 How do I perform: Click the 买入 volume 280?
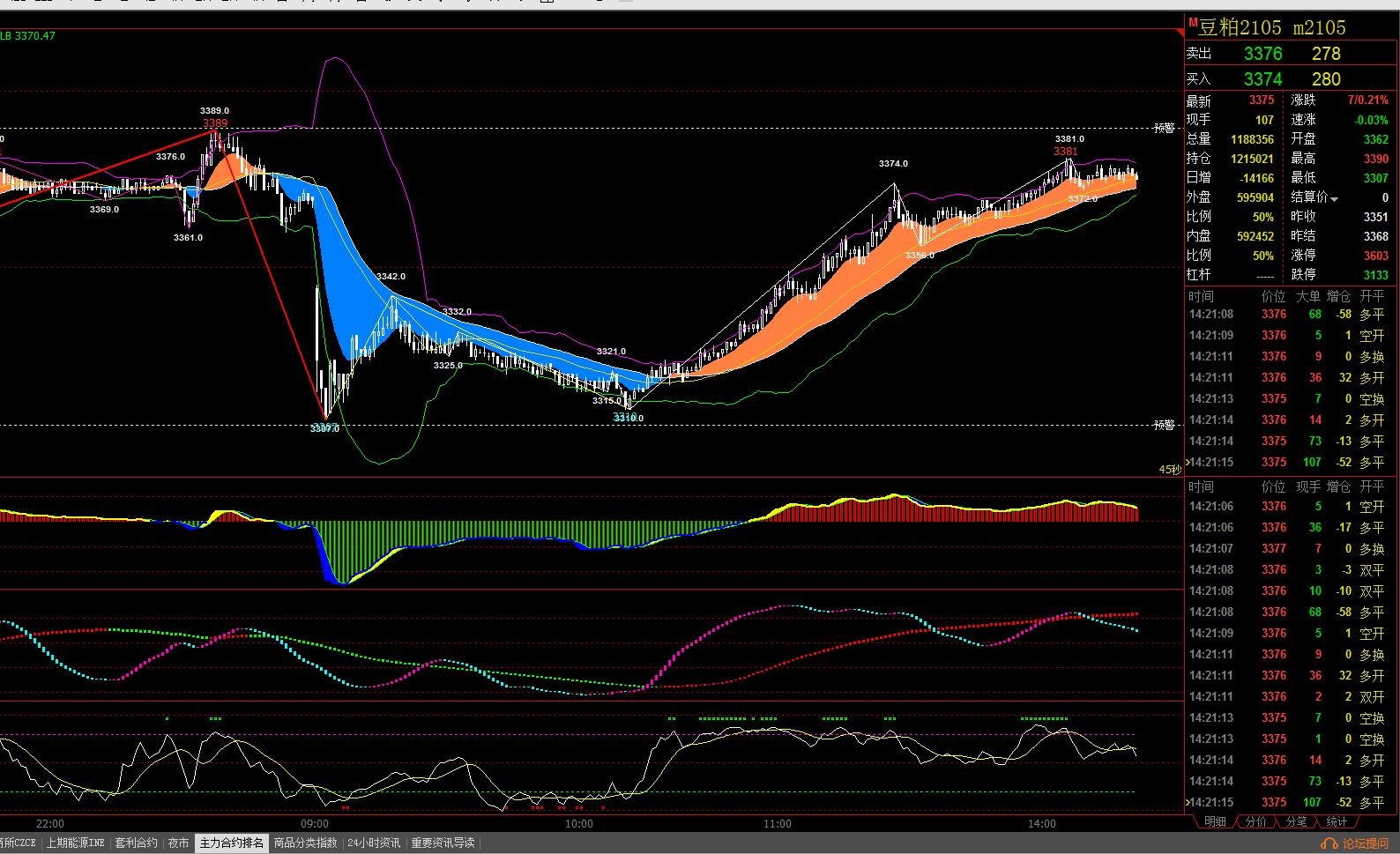(x=1325, y=79)
